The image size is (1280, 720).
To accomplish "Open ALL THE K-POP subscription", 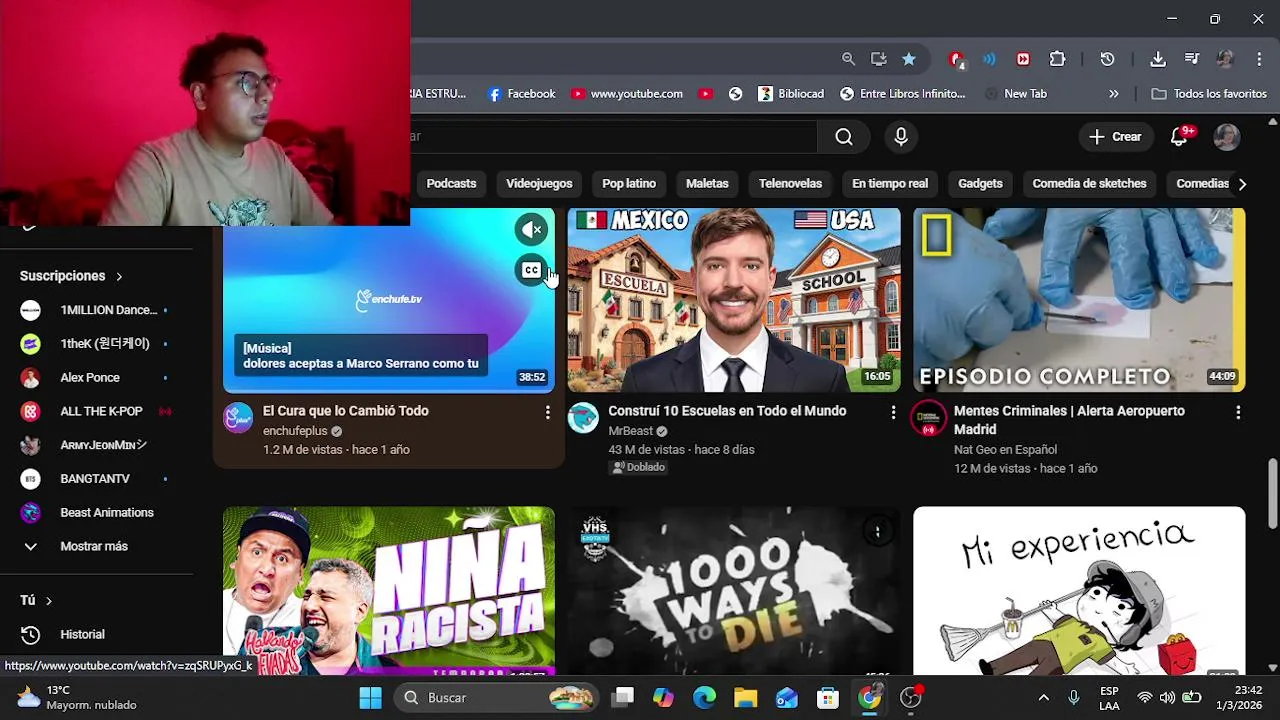I will (x=96, y=411).
